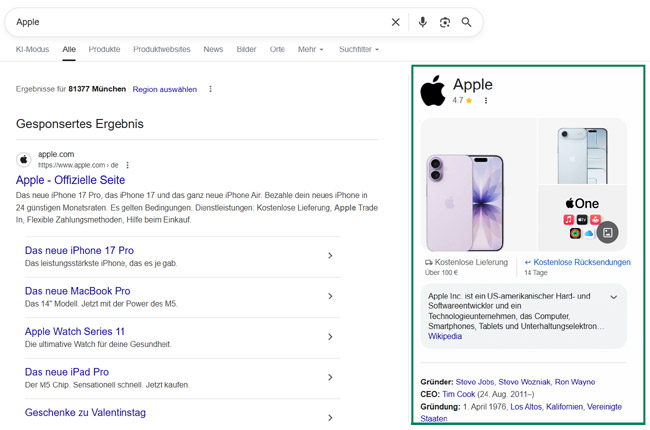Switch to the Bilder tab

tap(246, 49)
